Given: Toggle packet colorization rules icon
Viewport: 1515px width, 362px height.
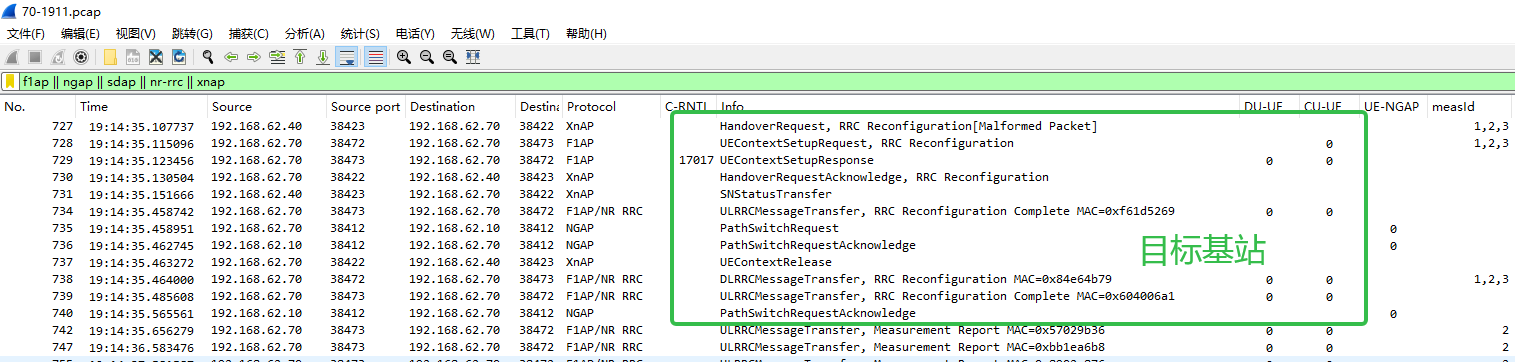Looking at the screenshot, I should tap(375, 57).
